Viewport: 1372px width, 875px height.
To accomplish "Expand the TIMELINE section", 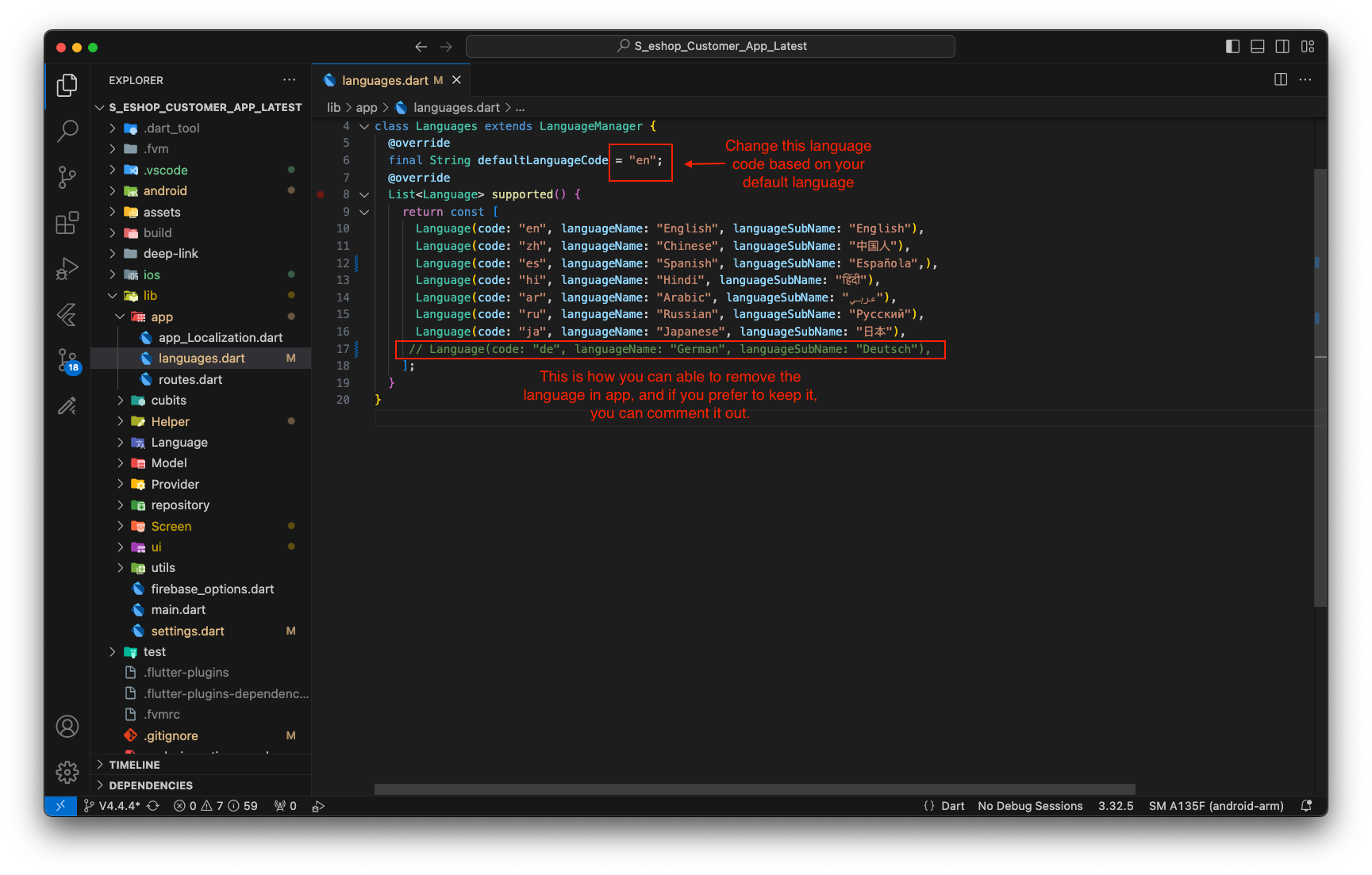I will tap(134, 765).
